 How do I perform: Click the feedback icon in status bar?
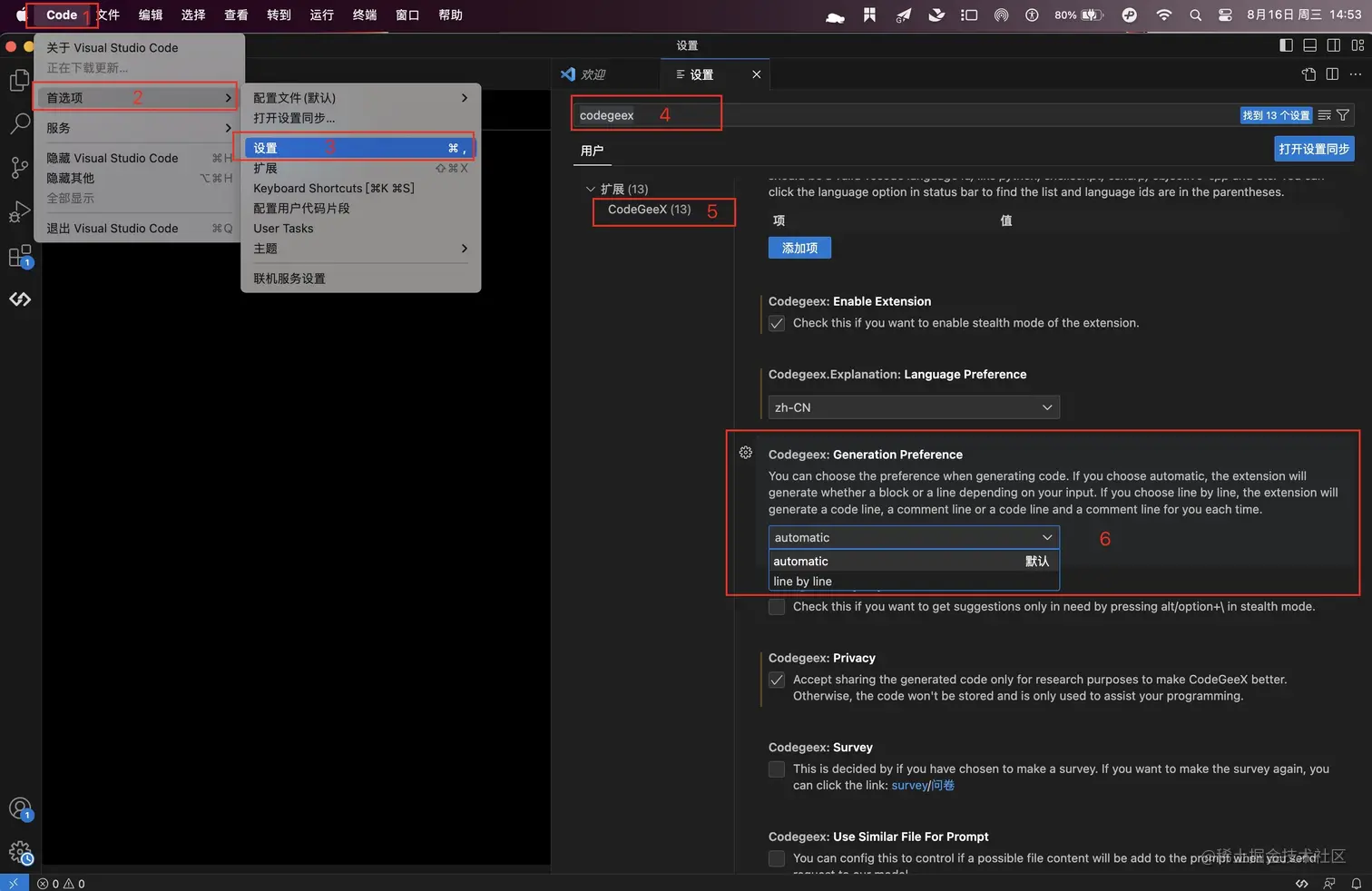click(1329, 883)
